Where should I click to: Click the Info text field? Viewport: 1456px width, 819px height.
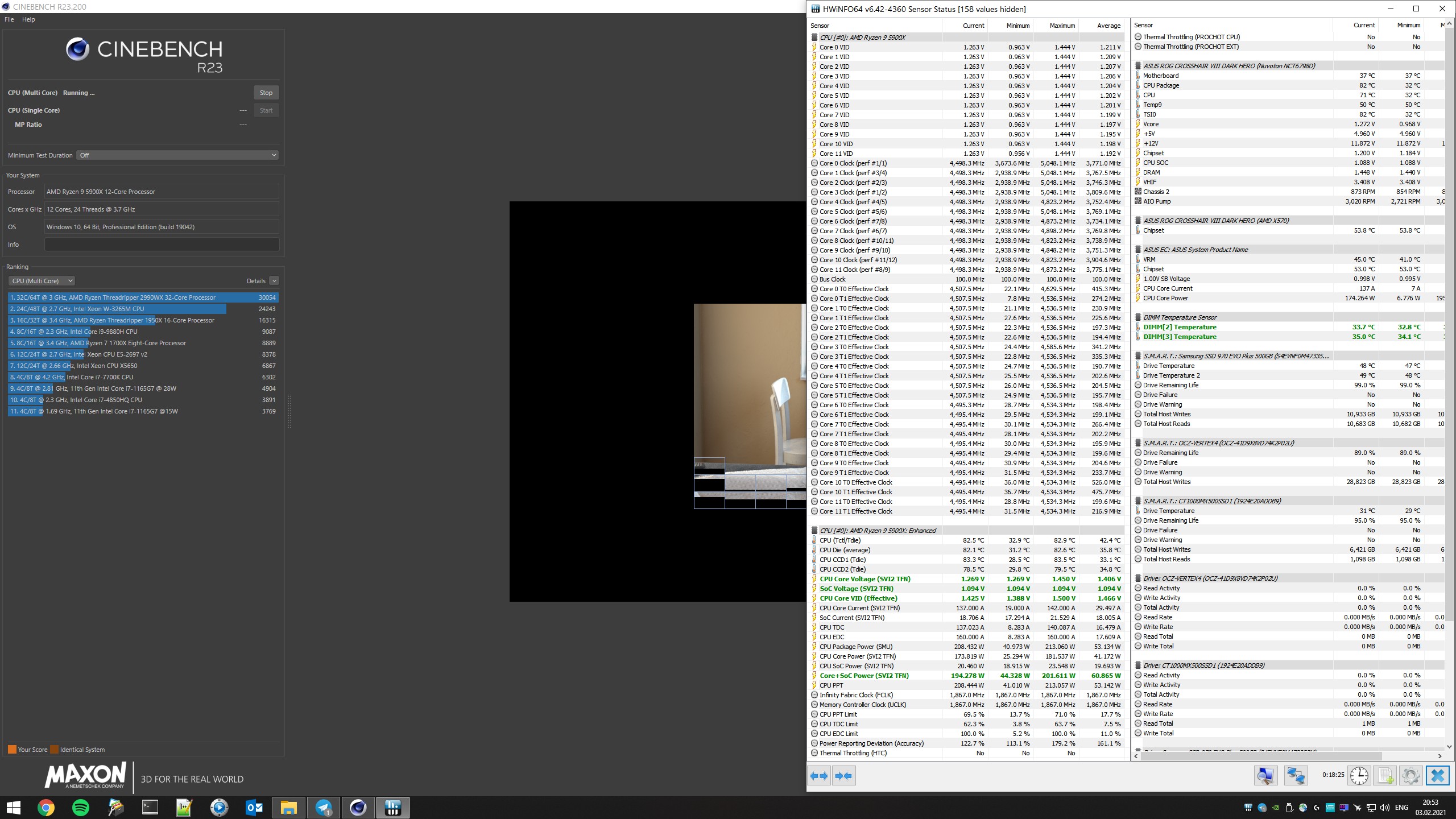[x=162, y=245]
